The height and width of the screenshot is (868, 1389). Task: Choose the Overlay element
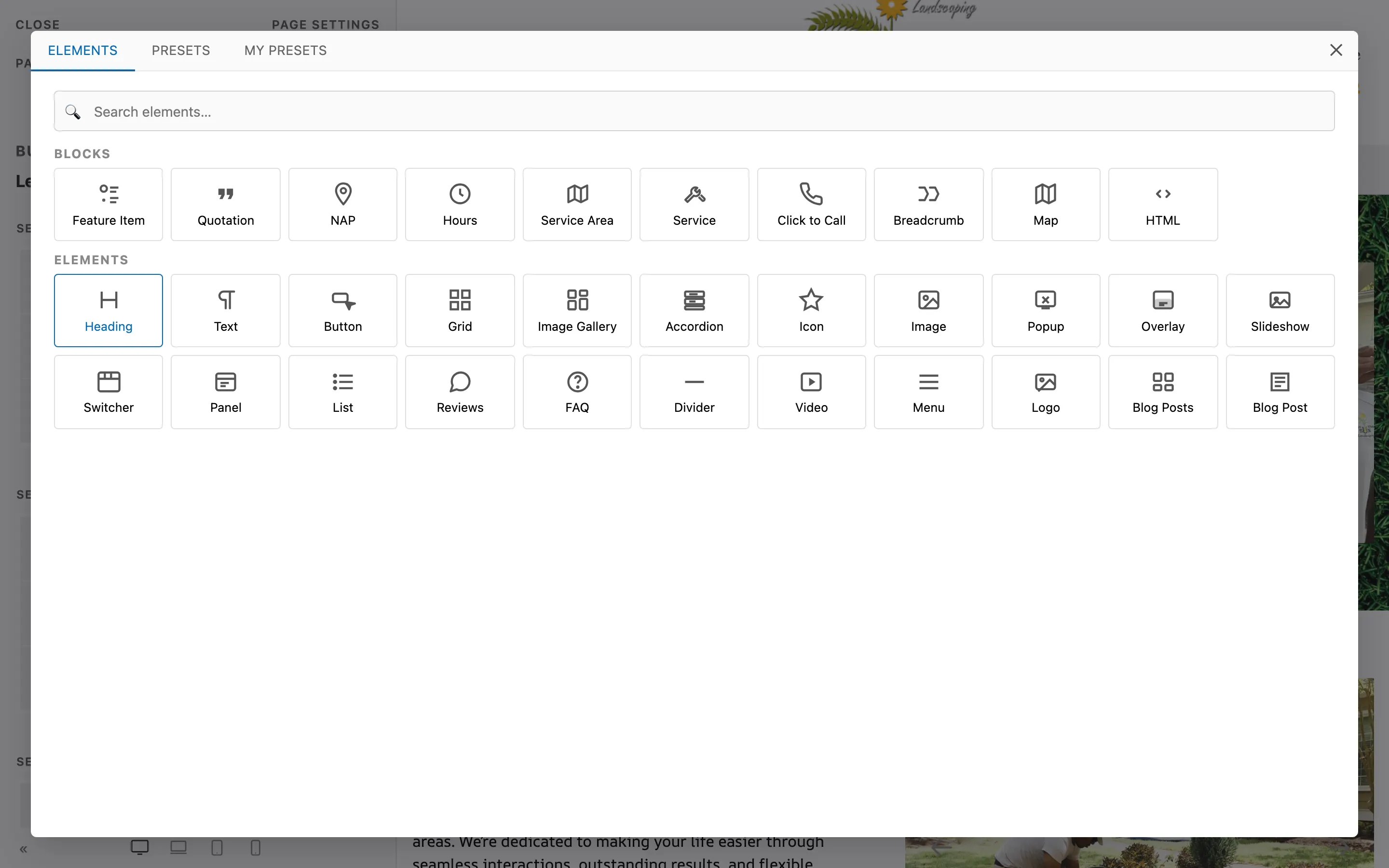(1163, 311)
